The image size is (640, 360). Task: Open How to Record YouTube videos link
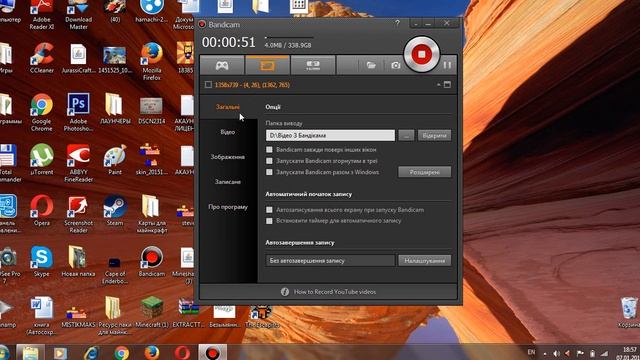point(335,292)
